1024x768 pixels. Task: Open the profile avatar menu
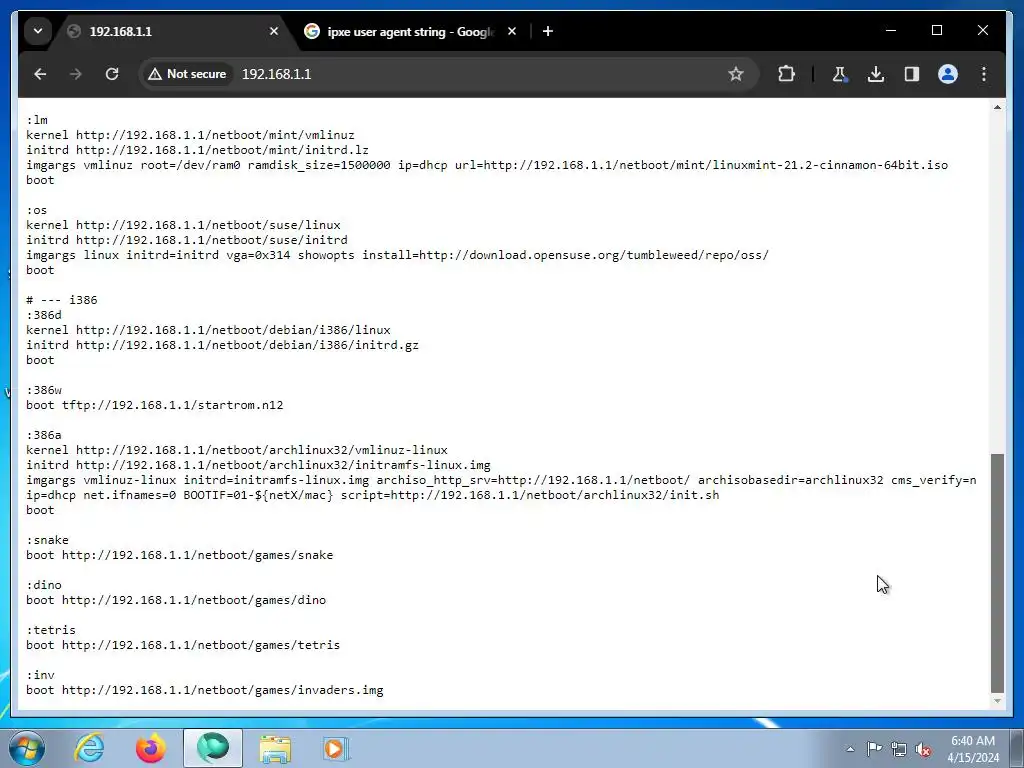click(x=948, y=74)
